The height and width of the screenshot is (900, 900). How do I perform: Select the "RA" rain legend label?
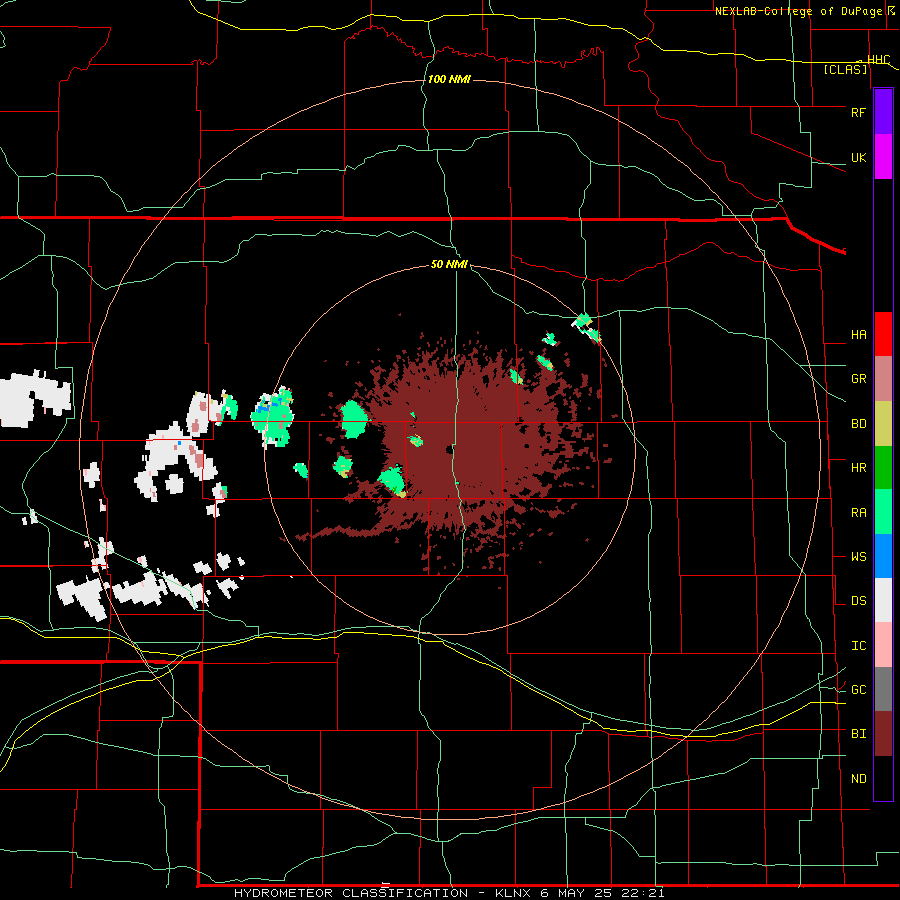tap(858, 513)
